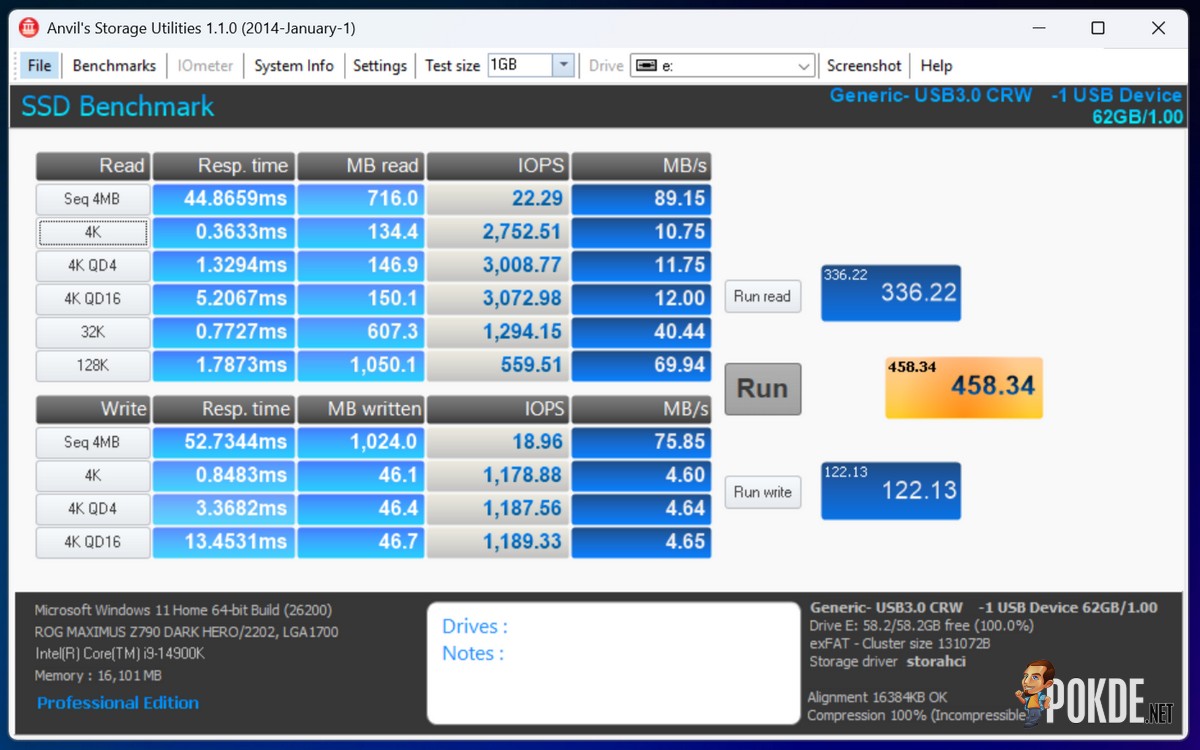The image size is (1200, 750).
Task: Run the 128K read test
Action: click(92, 365)
